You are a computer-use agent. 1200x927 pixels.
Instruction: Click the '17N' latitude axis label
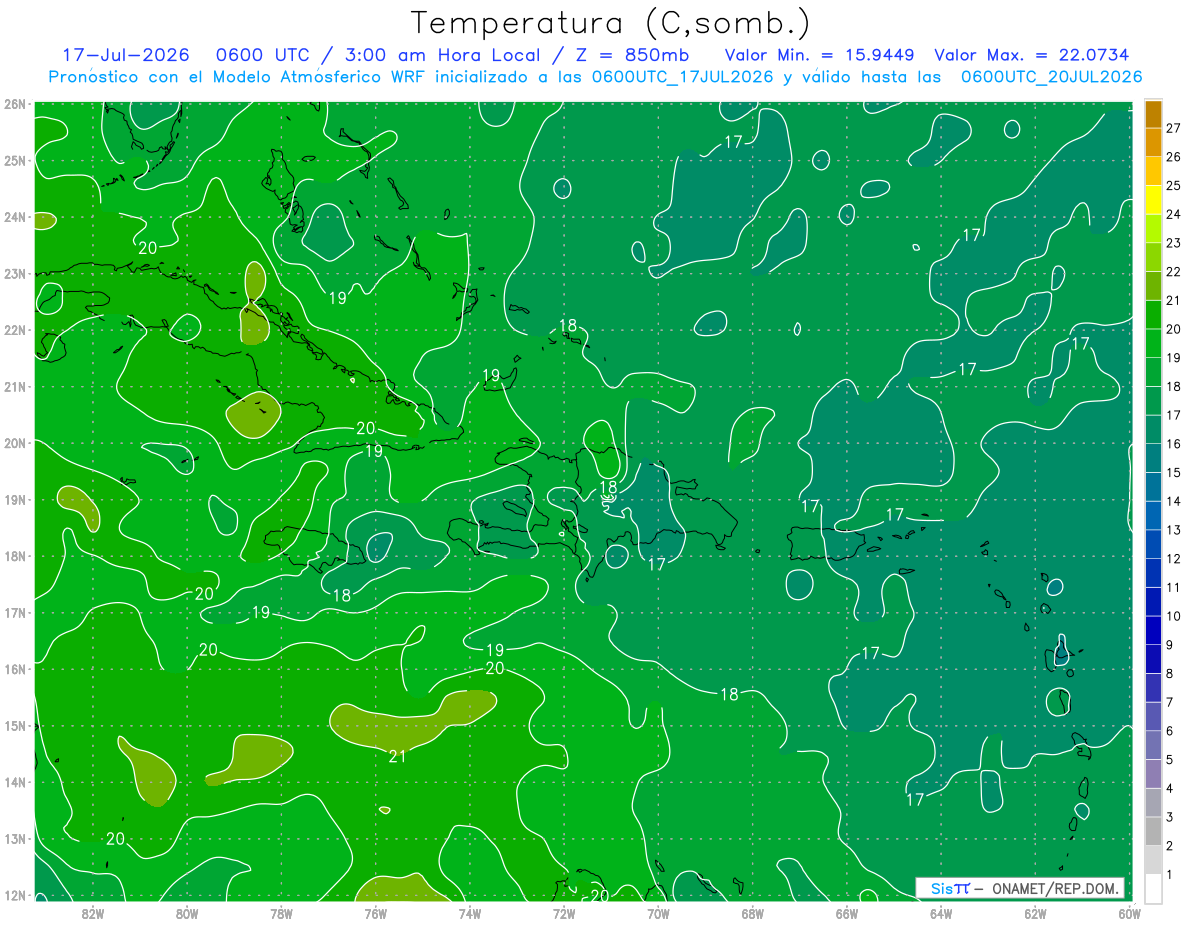point(15,612)
